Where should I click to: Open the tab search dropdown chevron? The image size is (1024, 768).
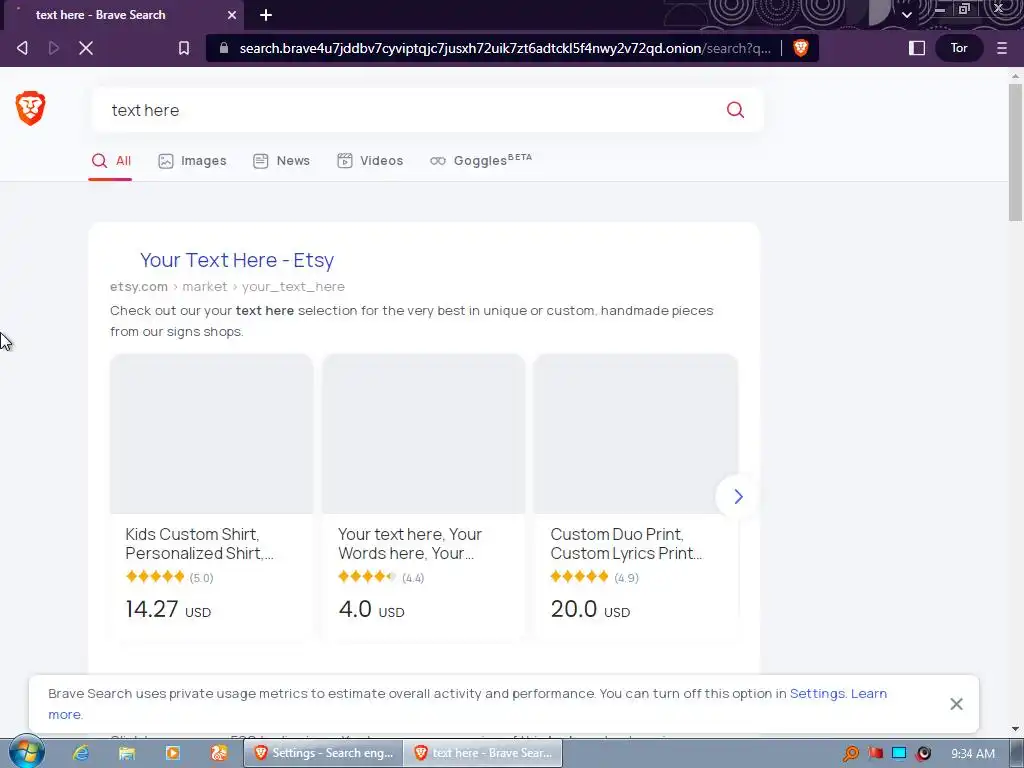coord(906,15)
